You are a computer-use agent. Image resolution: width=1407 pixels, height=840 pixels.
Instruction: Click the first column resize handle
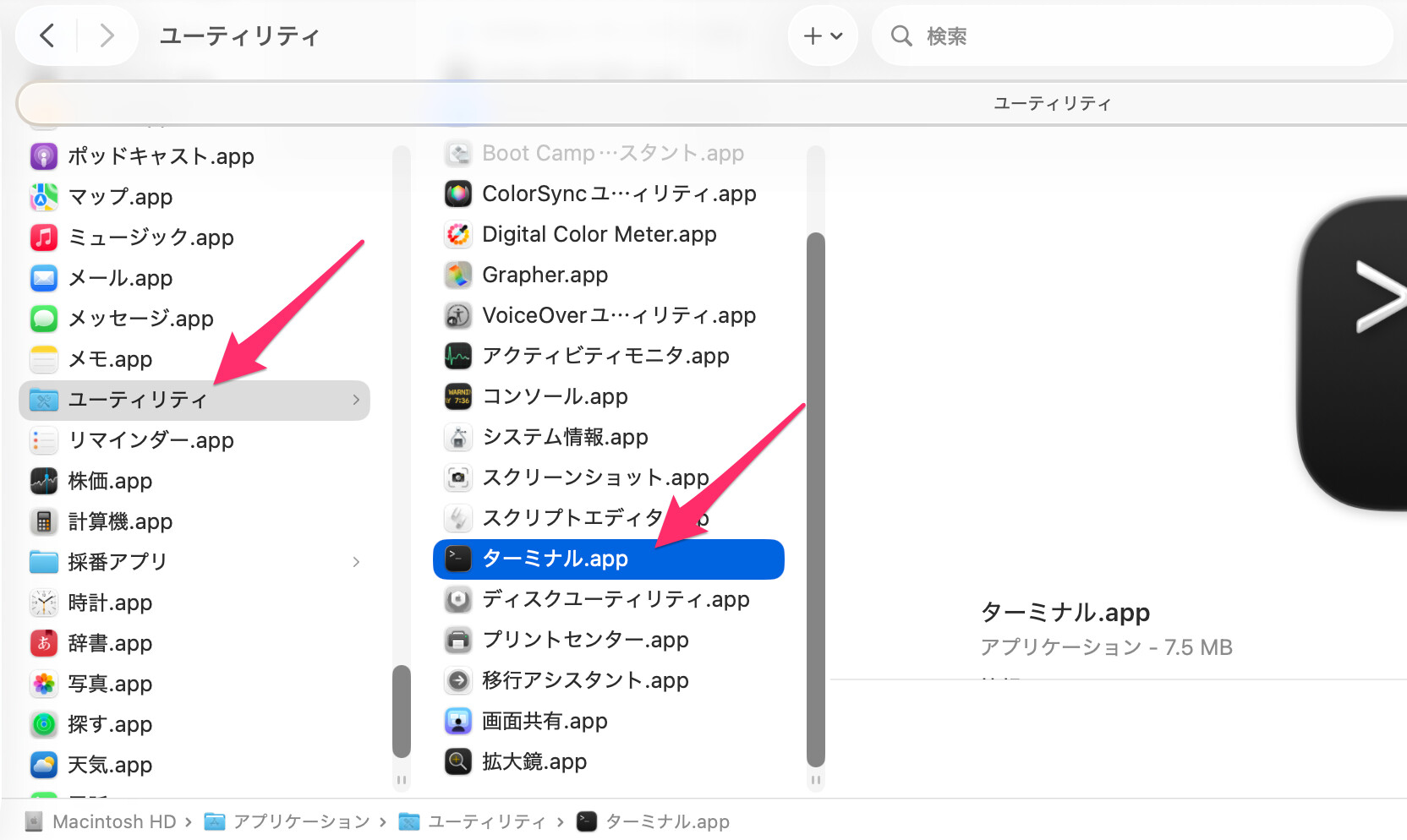(x=402, y=780)
